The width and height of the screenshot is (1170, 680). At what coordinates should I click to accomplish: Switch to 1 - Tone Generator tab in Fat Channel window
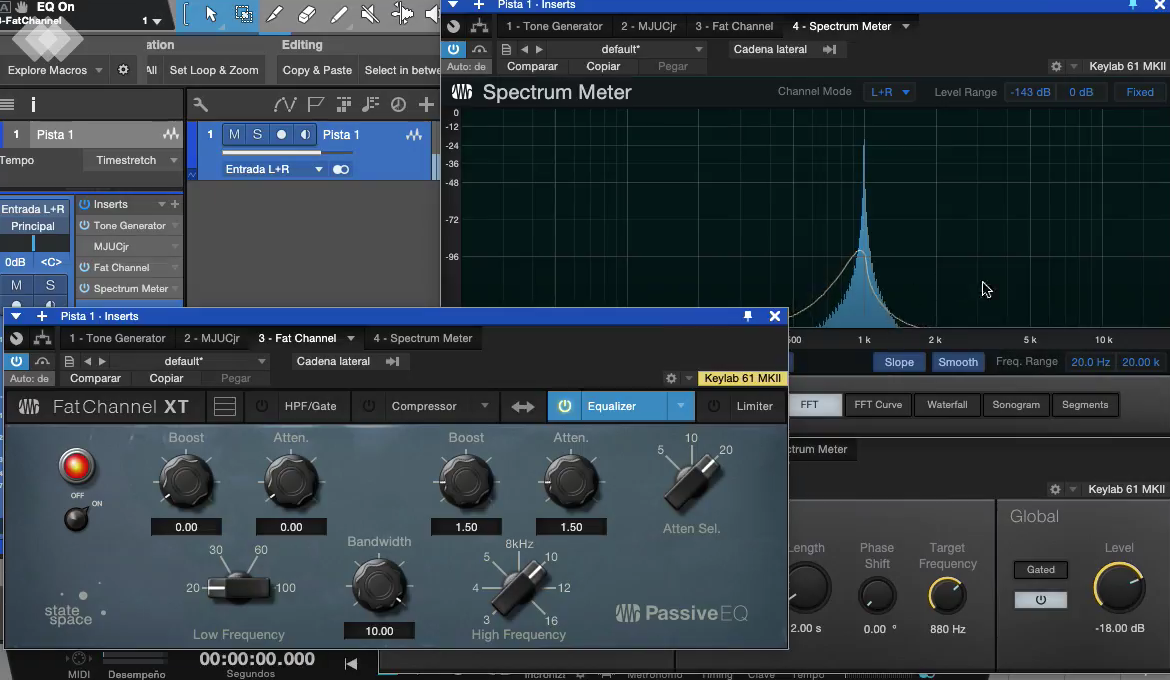(117, 338)
